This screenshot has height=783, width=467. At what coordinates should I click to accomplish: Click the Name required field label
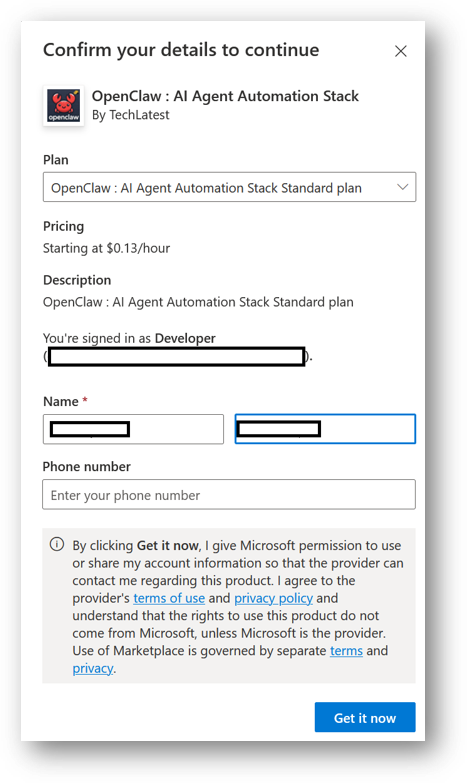coord(65,401)
